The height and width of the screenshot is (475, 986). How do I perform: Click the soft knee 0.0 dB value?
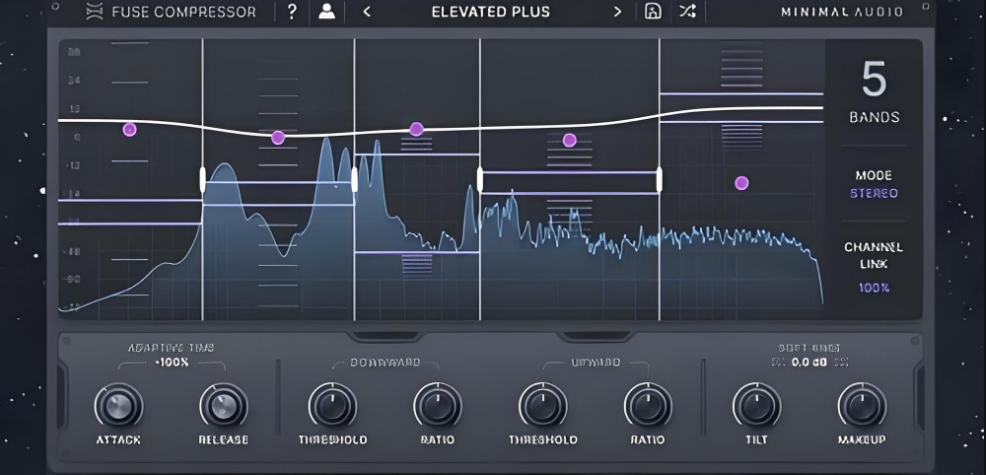(x=809, y=362)
